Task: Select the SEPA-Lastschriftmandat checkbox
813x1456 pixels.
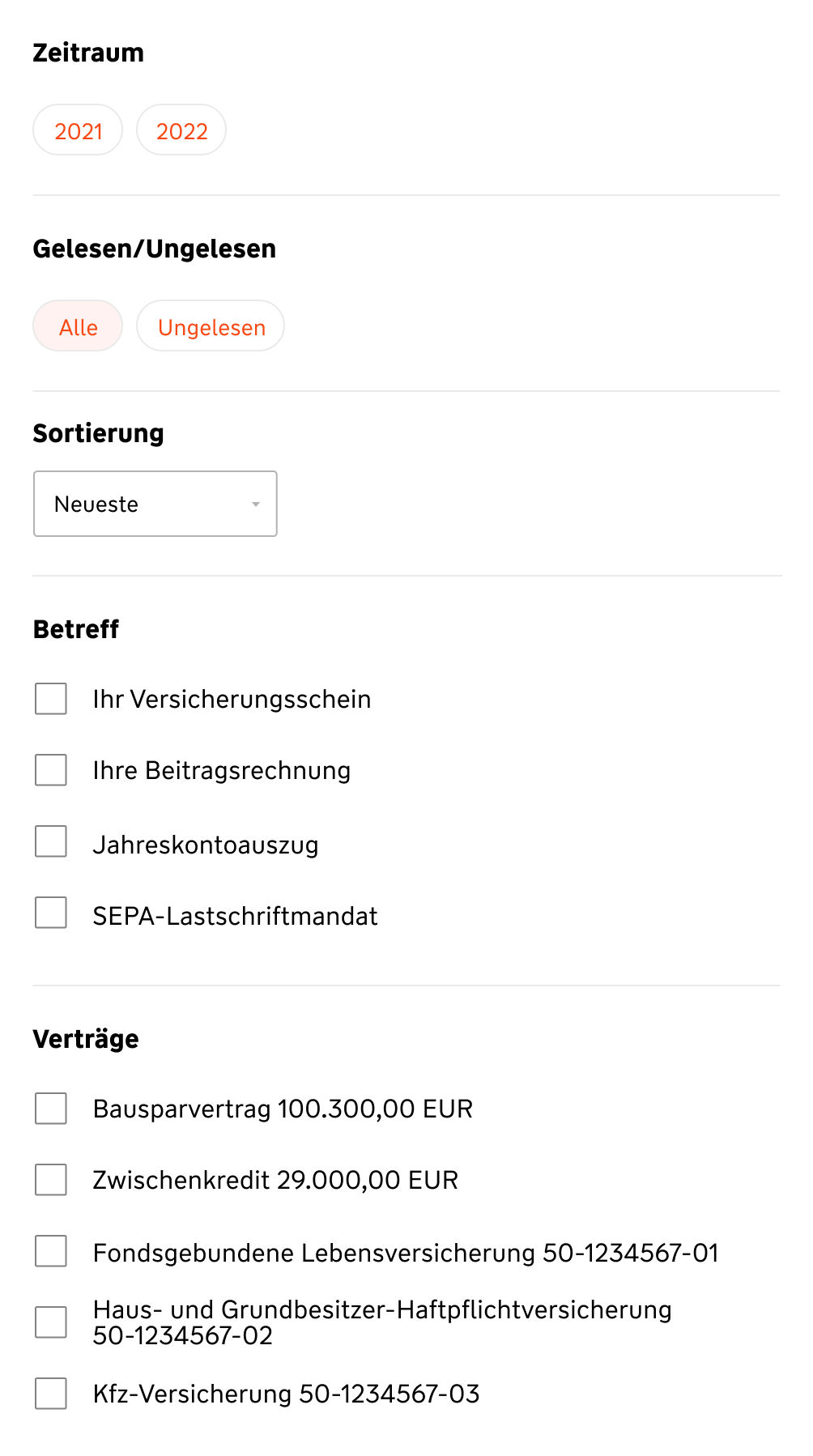Action: point(51,913)
